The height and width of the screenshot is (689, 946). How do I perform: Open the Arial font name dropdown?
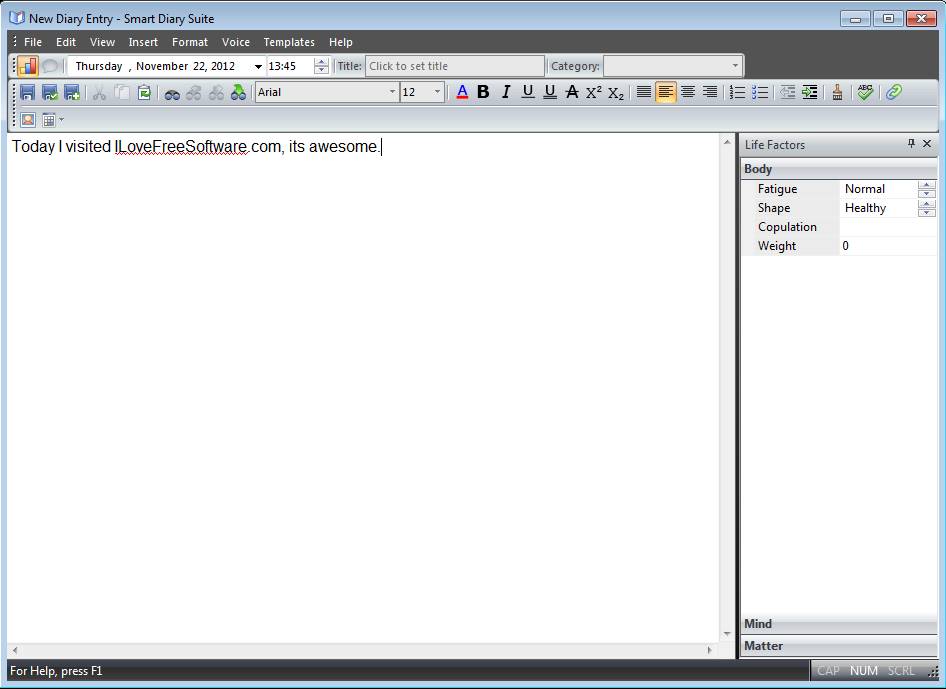(x=392, y=92)
